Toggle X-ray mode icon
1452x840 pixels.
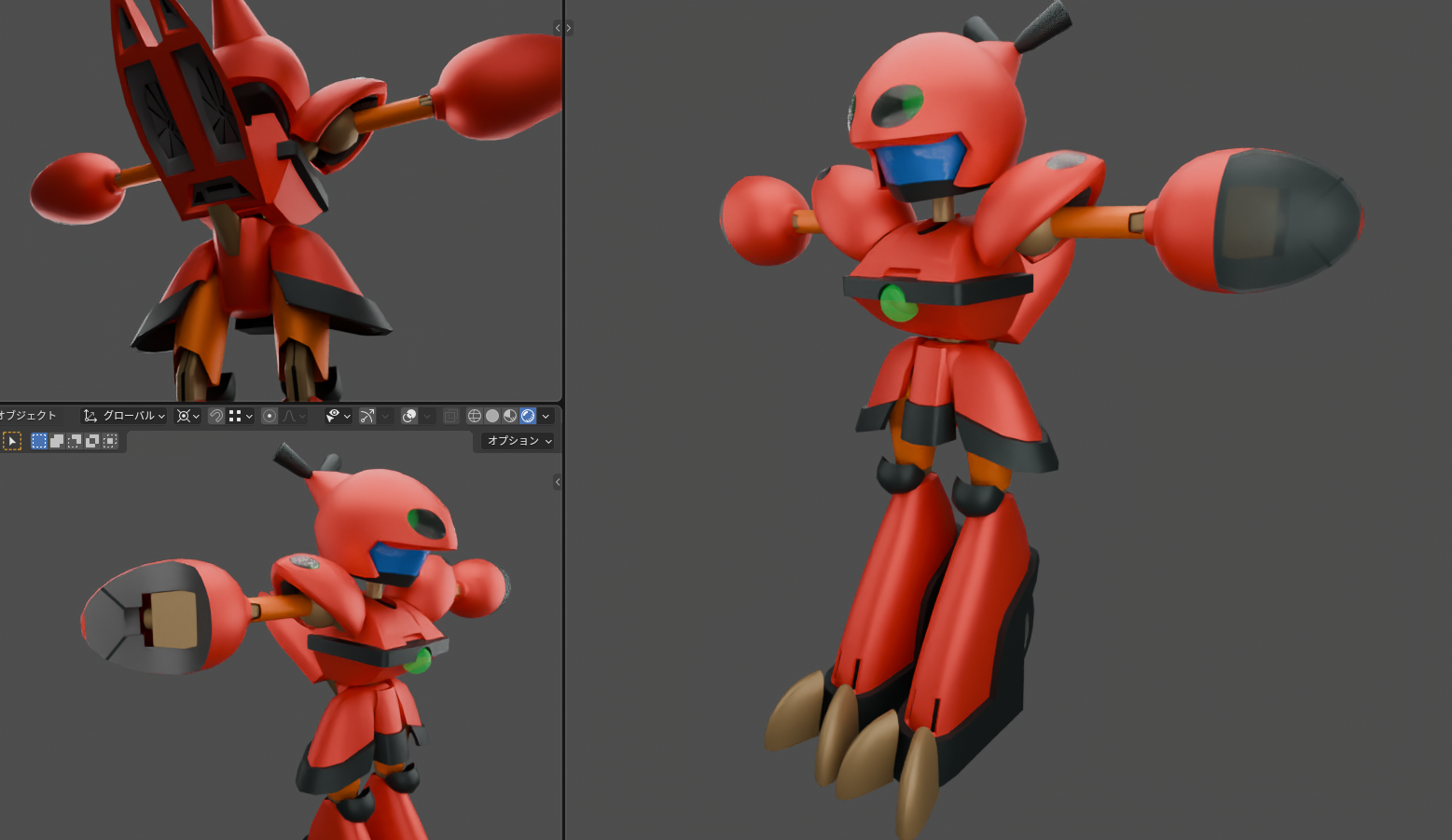[x=451, y=416]
